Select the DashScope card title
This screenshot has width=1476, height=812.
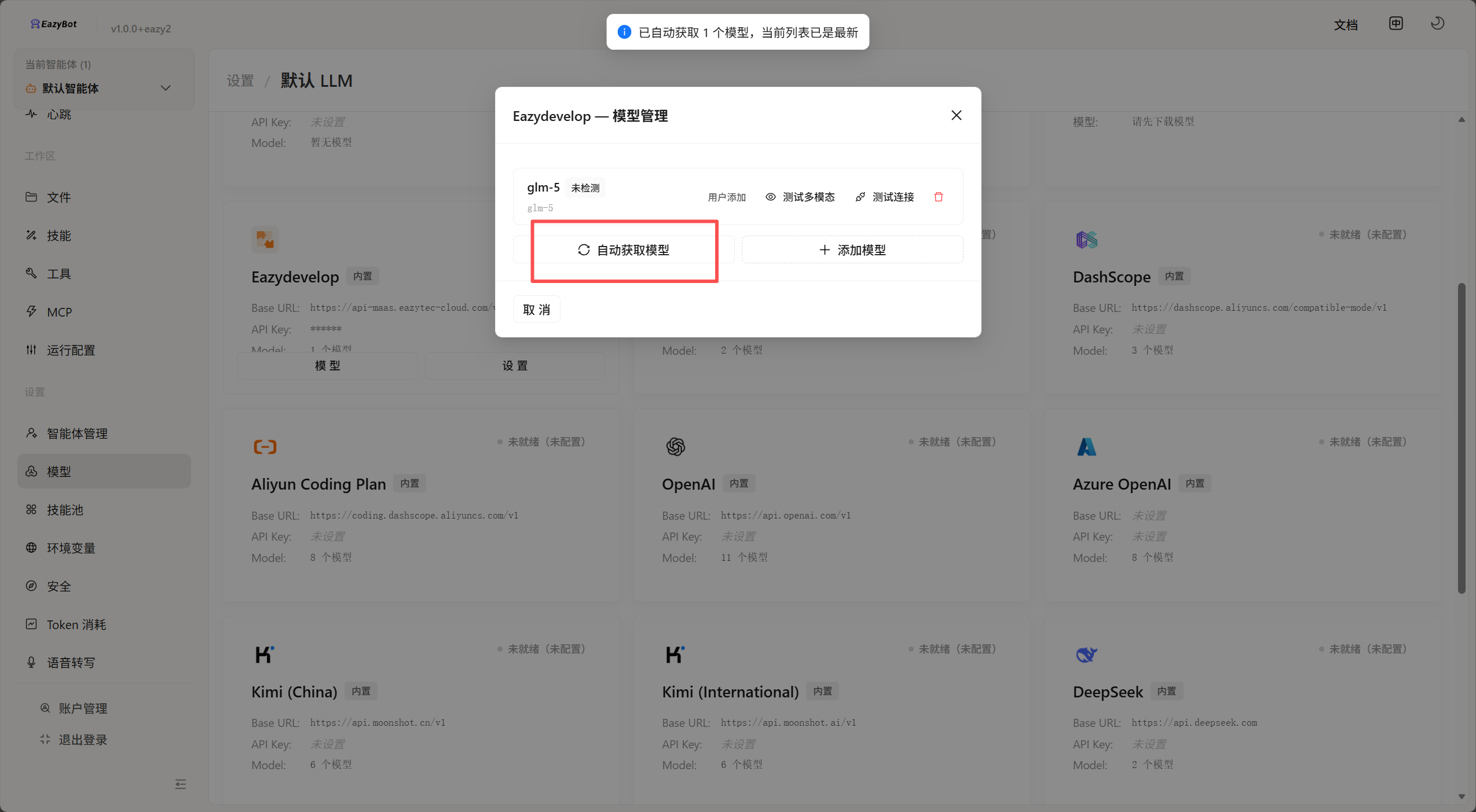pyautogui.click(x=1111, y=277)
